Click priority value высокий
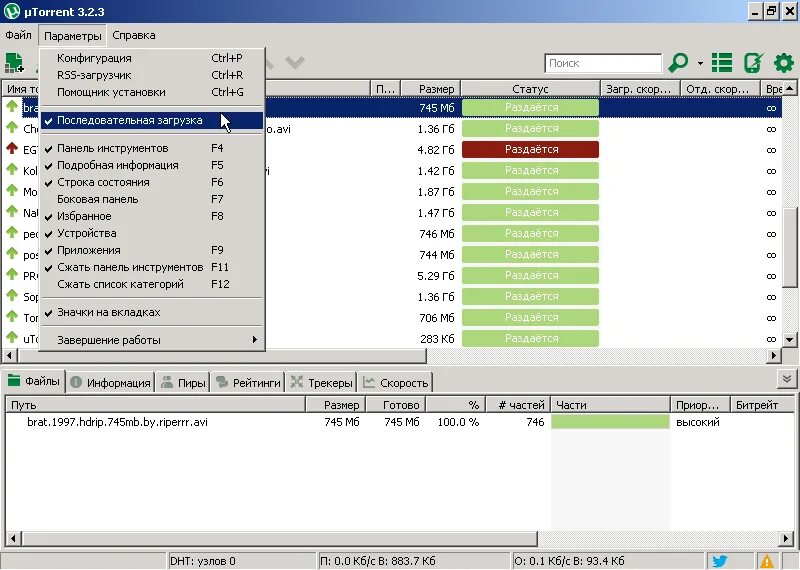The width and height of the screenshot is (800, 570). pos(697,422)
